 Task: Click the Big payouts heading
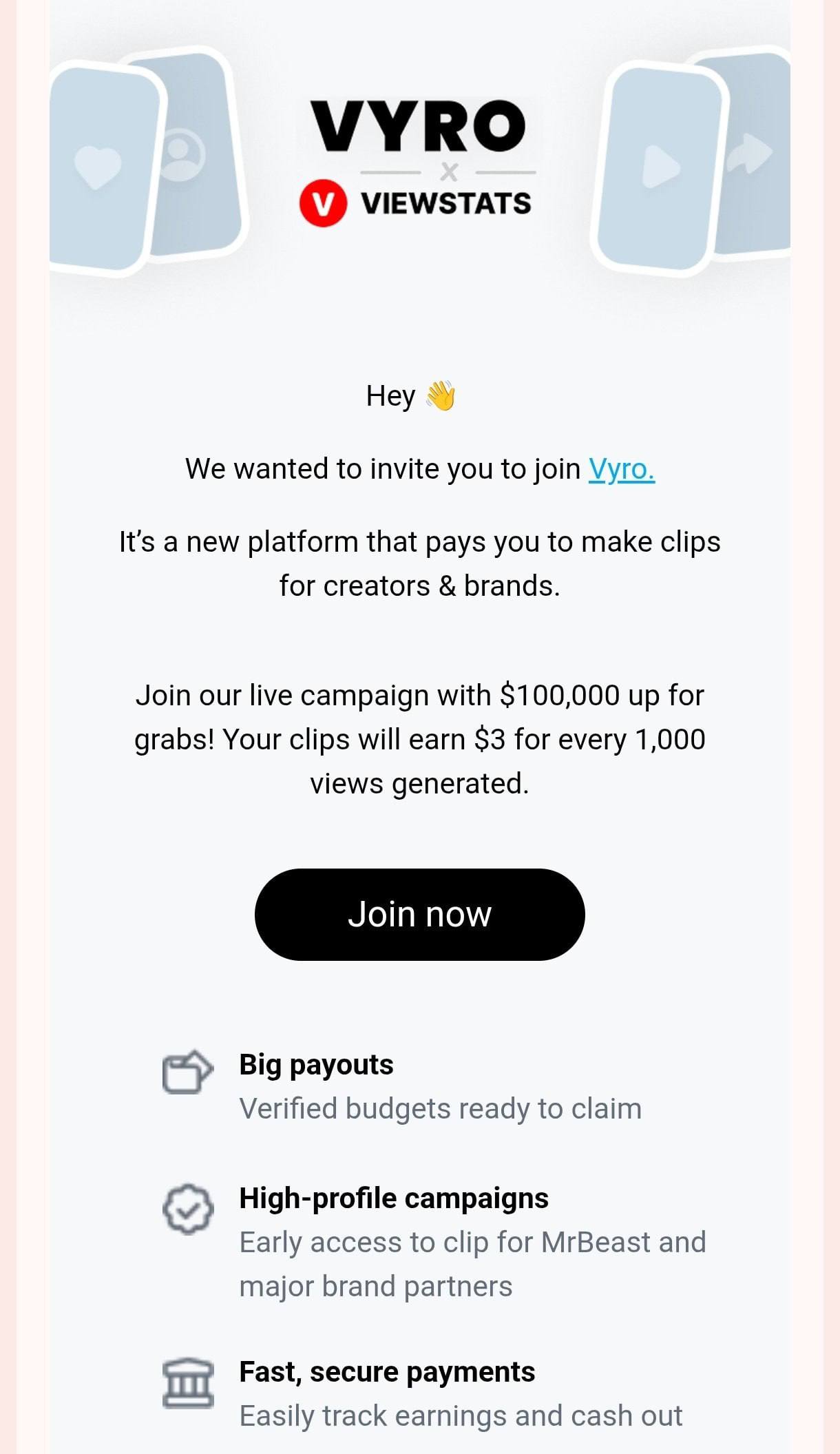pyautogui.click(x=316, y=1065)
